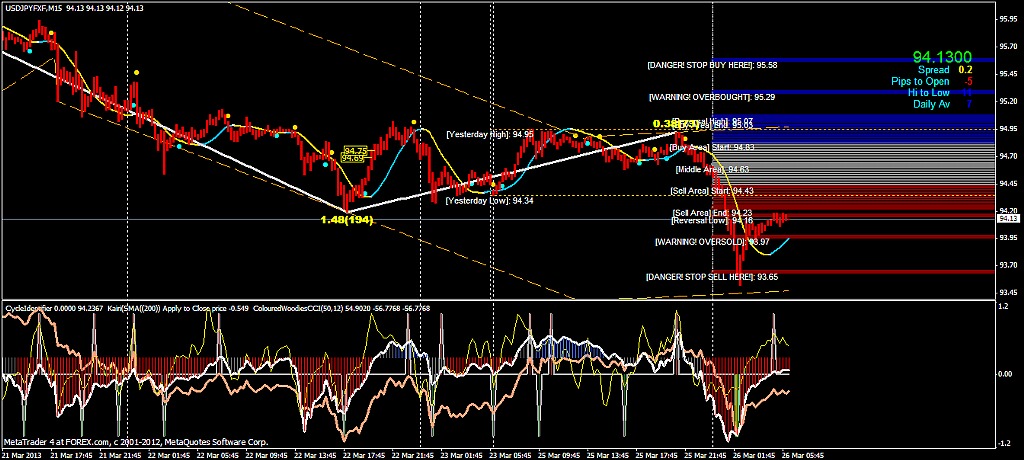The image size is (1024, 460).
Task: Click the 23 Mar 05:45 time label
Action: pos(511,455)
